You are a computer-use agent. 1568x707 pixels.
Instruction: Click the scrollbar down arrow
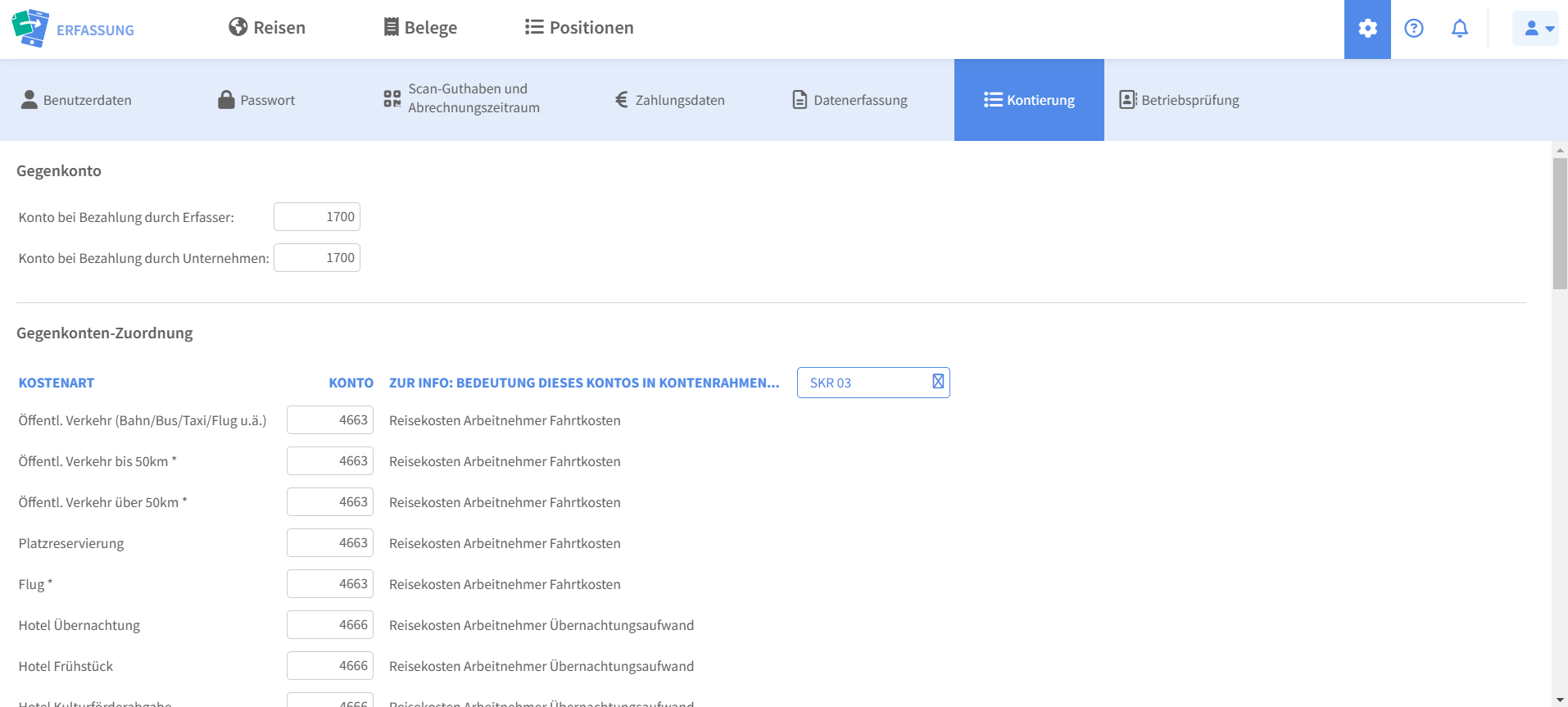coord(1560,700)
